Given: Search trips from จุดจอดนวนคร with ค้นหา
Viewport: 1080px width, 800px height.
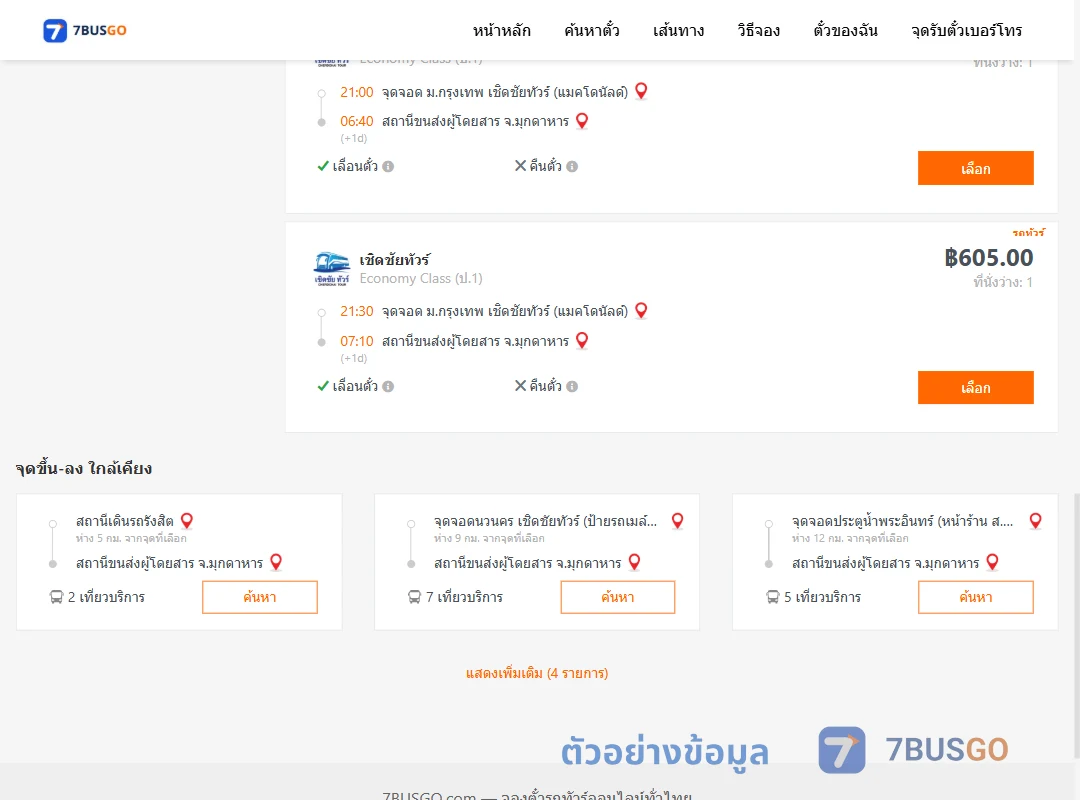Looking at the screenshot, I should (x=618, y=597).
